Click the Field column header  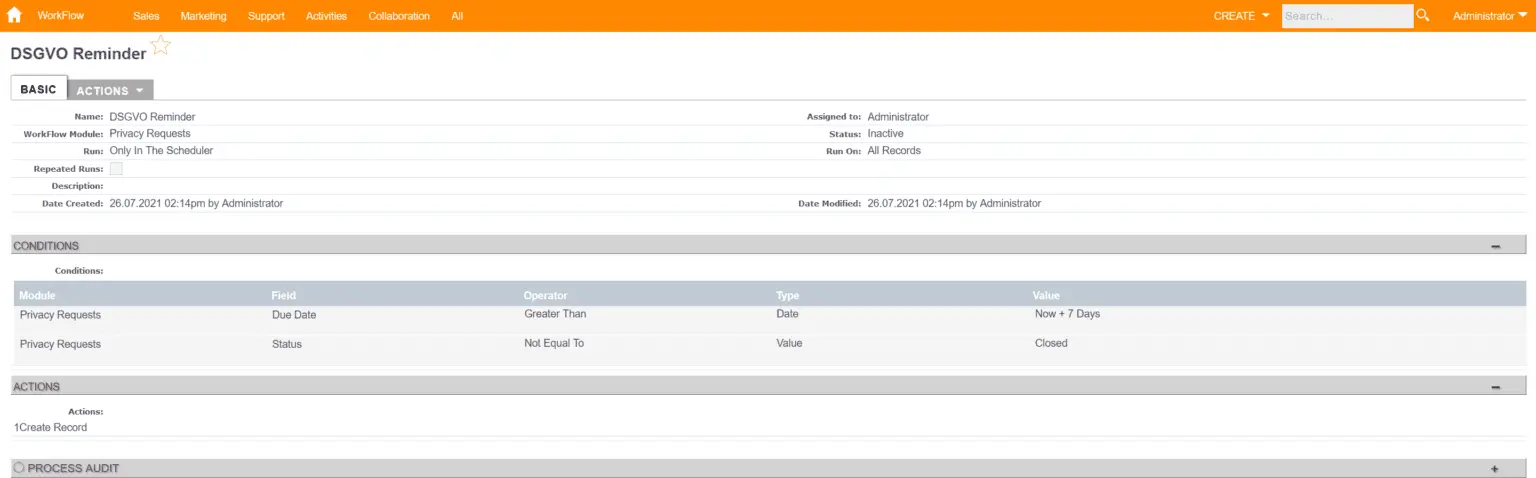tap(284, 296)
